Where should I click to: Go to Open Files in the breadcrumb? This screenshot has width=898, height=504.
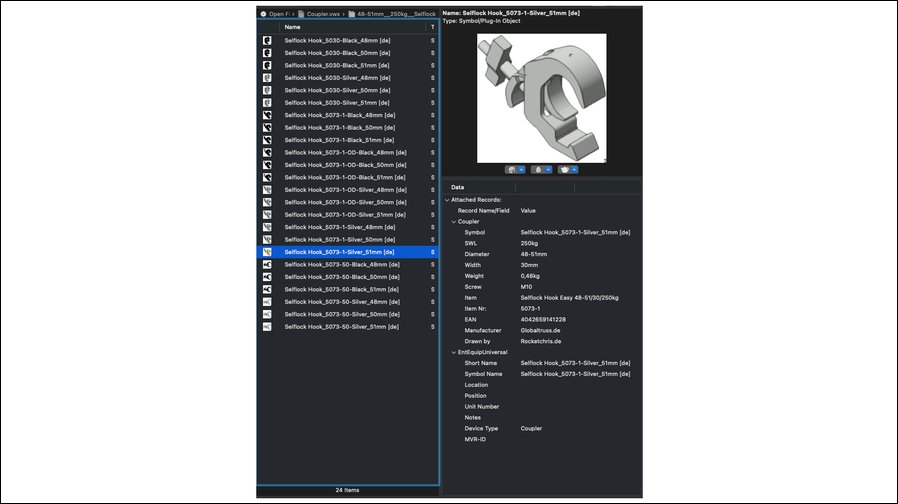coord(279,14)
